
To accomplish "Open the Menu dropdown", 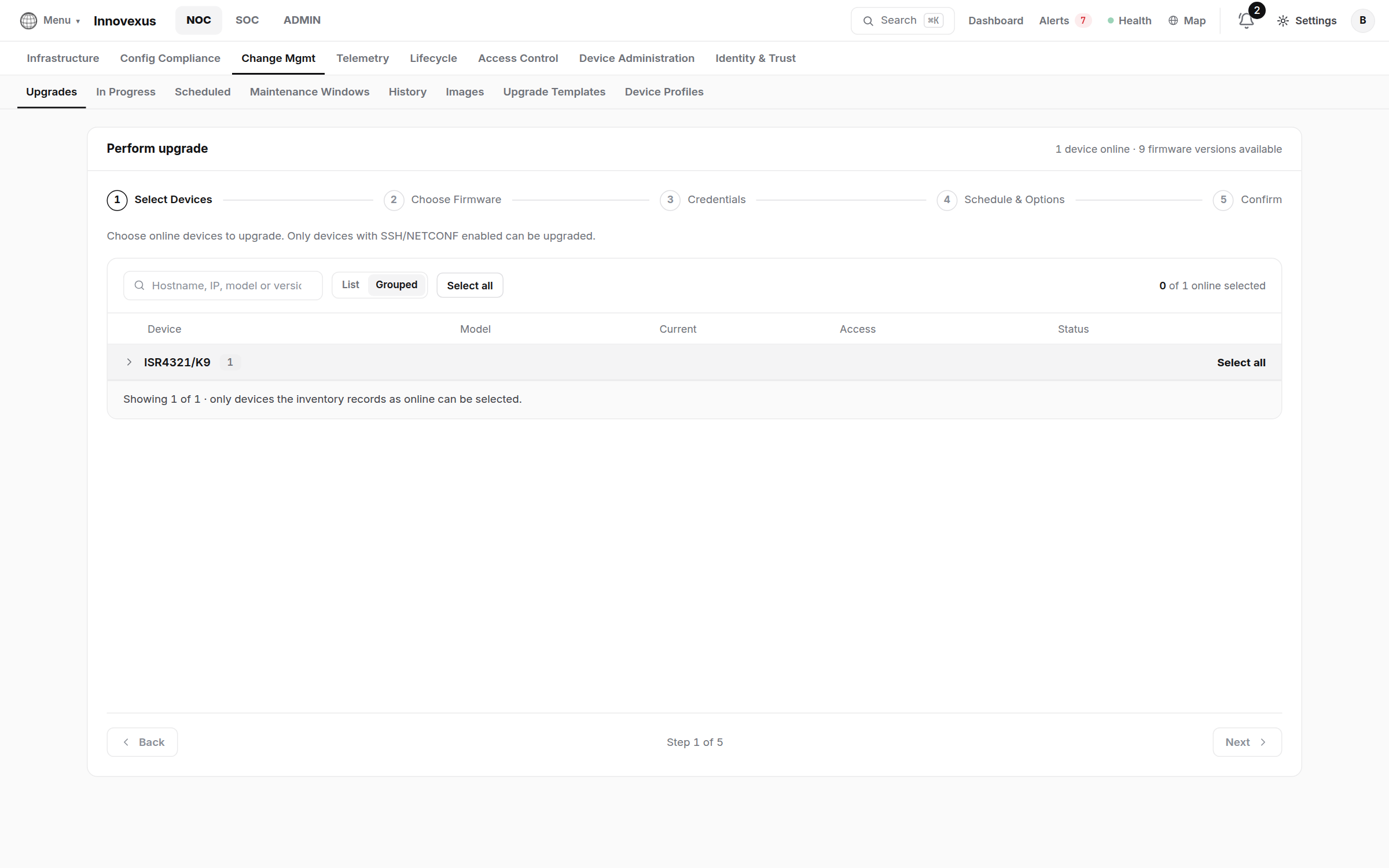I will pyautogui.click(x=61, y=20).
